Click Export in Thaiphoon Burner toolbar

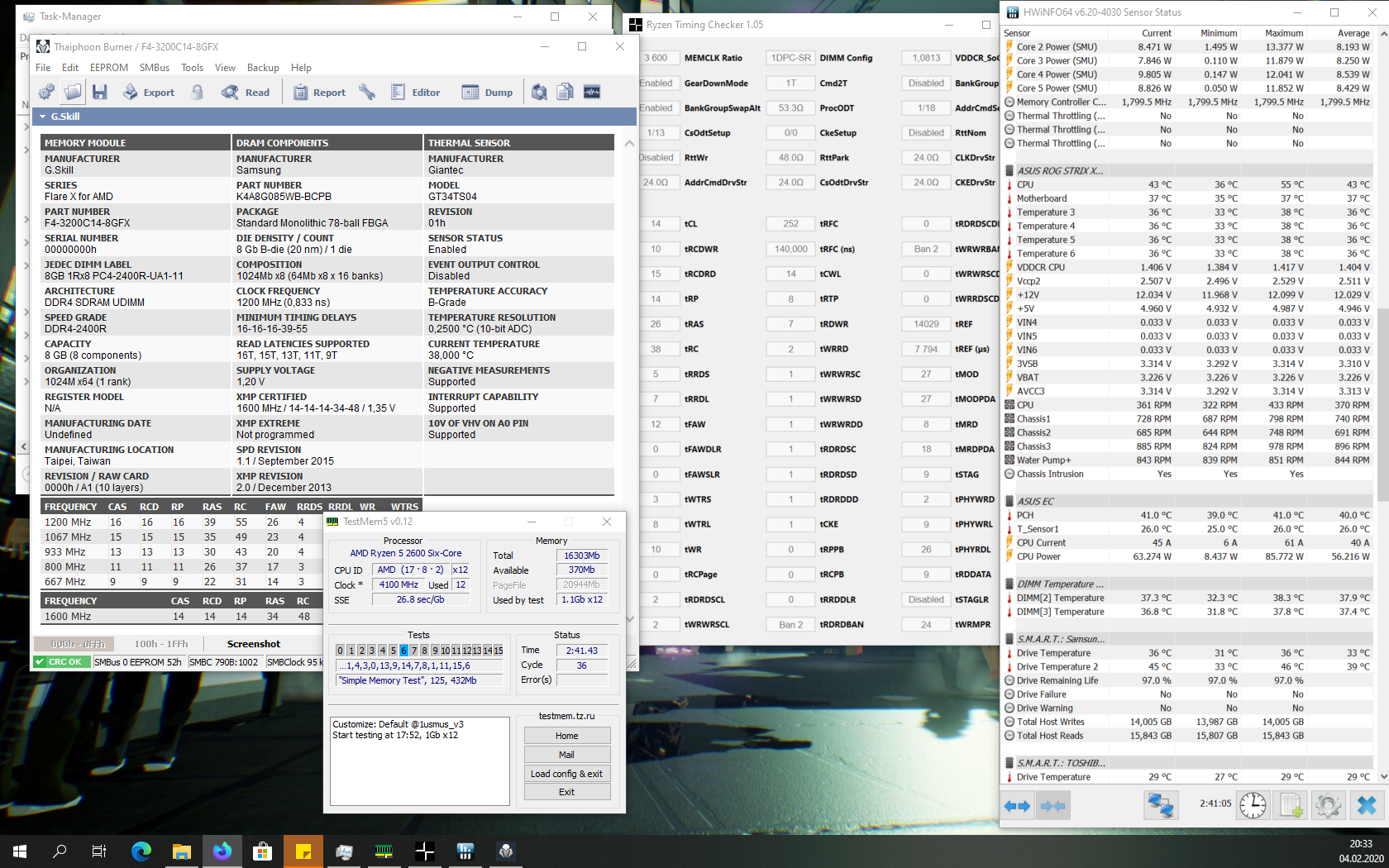[x=149, y=93]
